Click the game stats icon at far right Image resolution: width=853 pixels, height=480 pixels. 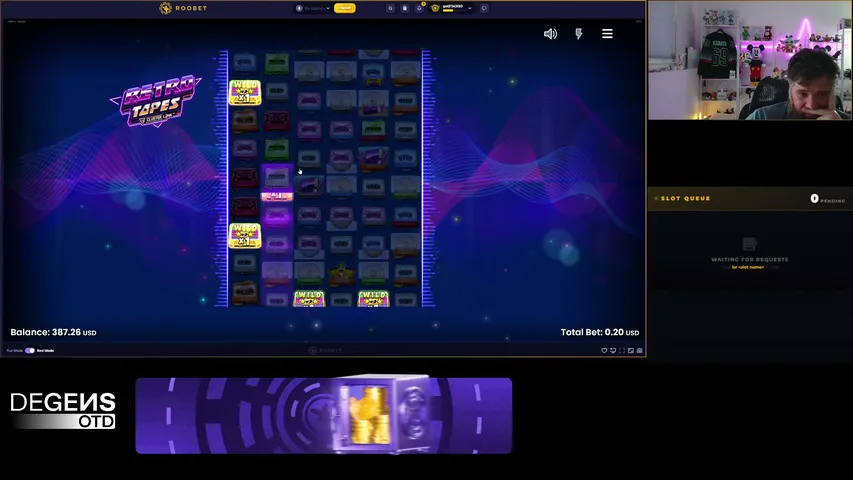640,350
